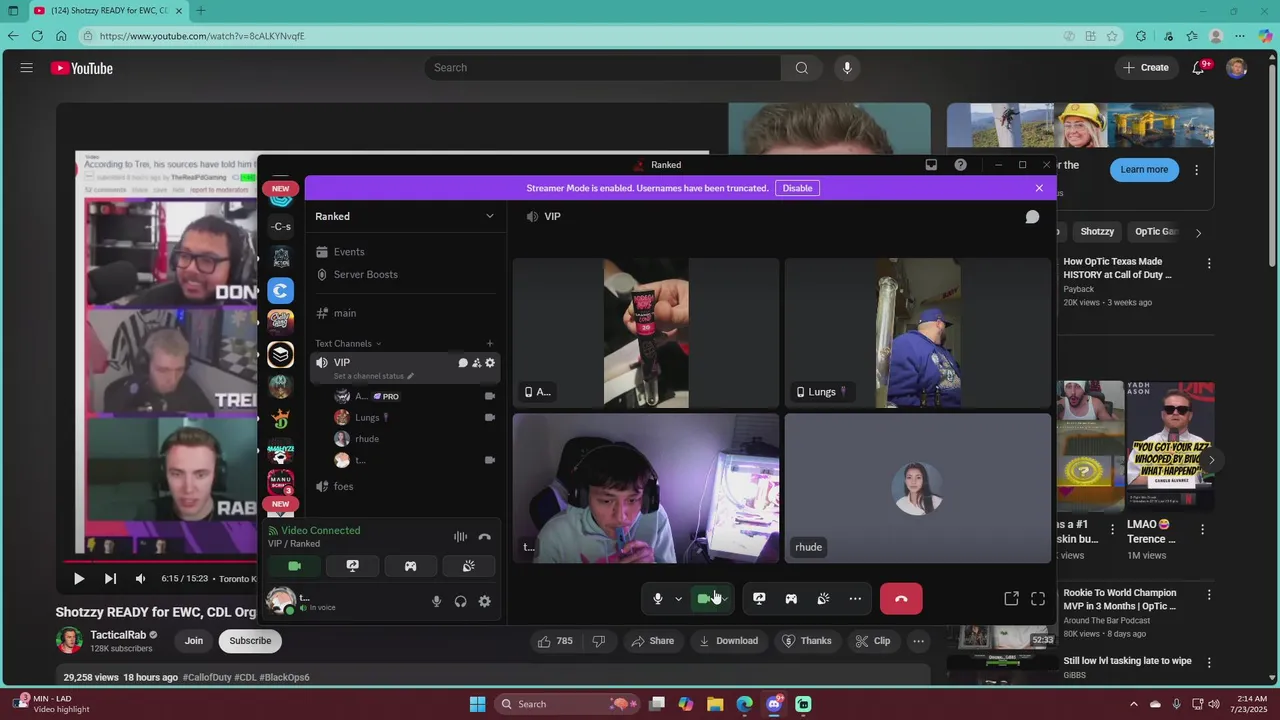Viewport: 1280px width, 720px height.
Task: Search YouTube with your voice
Action: pos(847,68)
